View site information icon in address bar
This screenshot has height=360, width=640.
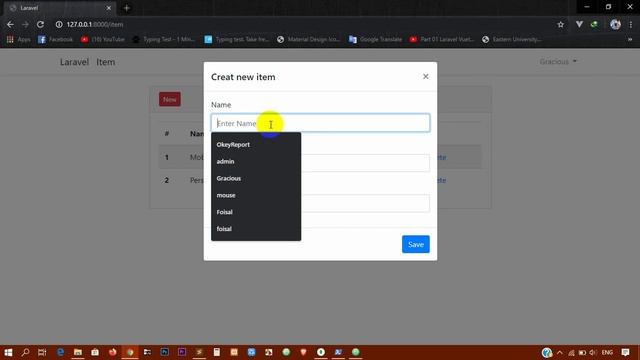(x=59, y=24)
